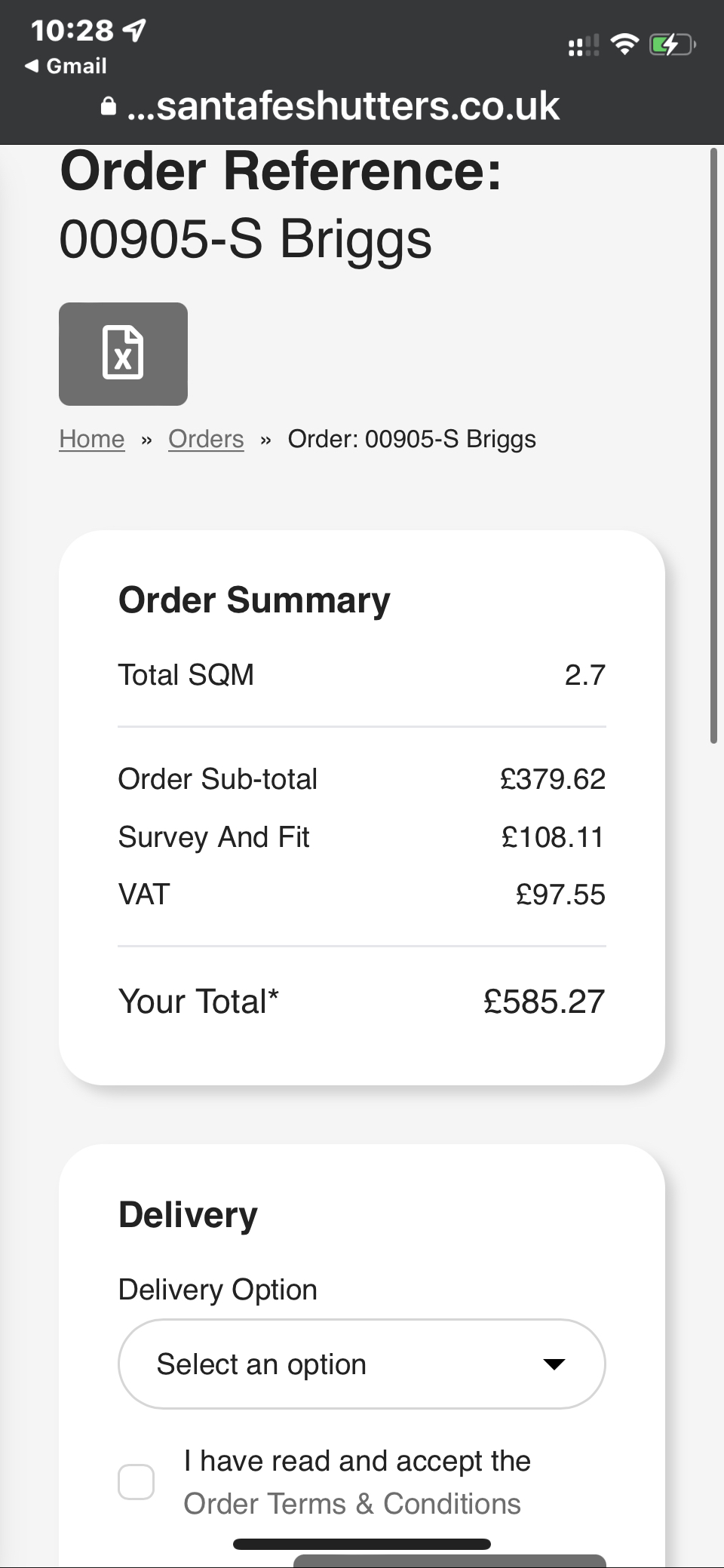Go to Home via the breadcrumb
Viewport: 724px width, 1568px height.
(x=92, y=439)
